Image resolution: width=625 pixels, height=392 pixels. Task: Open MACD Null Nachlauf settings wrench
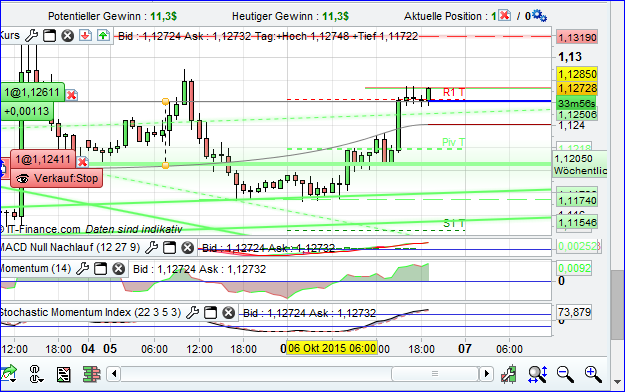tap(151, 248)
